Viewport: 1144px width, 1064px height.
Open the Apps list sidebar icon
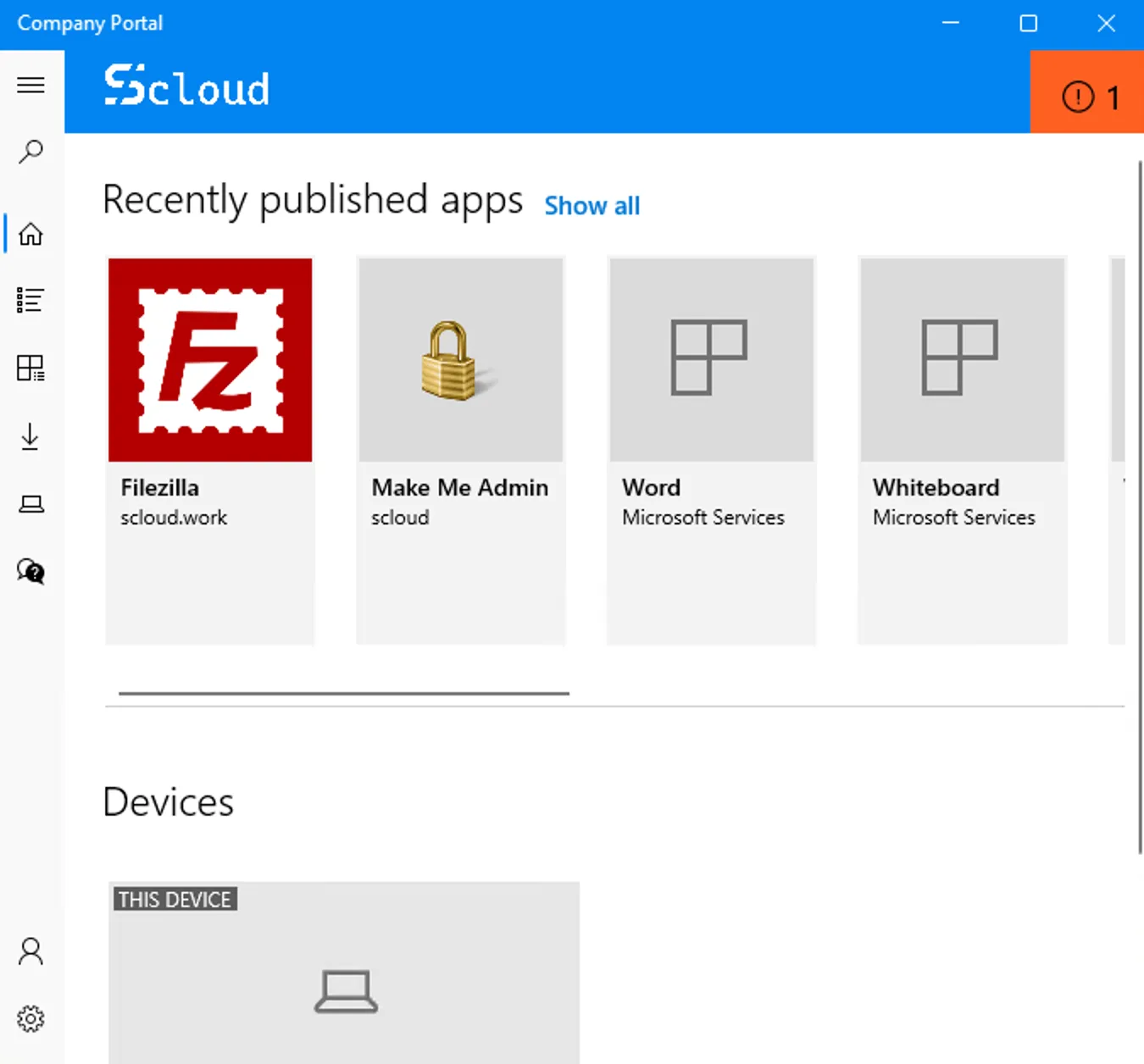click(x=31, y=300)
